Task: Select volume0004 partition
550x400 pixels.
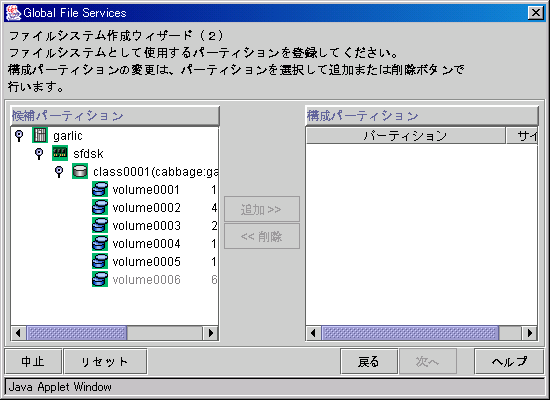Action: coord(146,244)
